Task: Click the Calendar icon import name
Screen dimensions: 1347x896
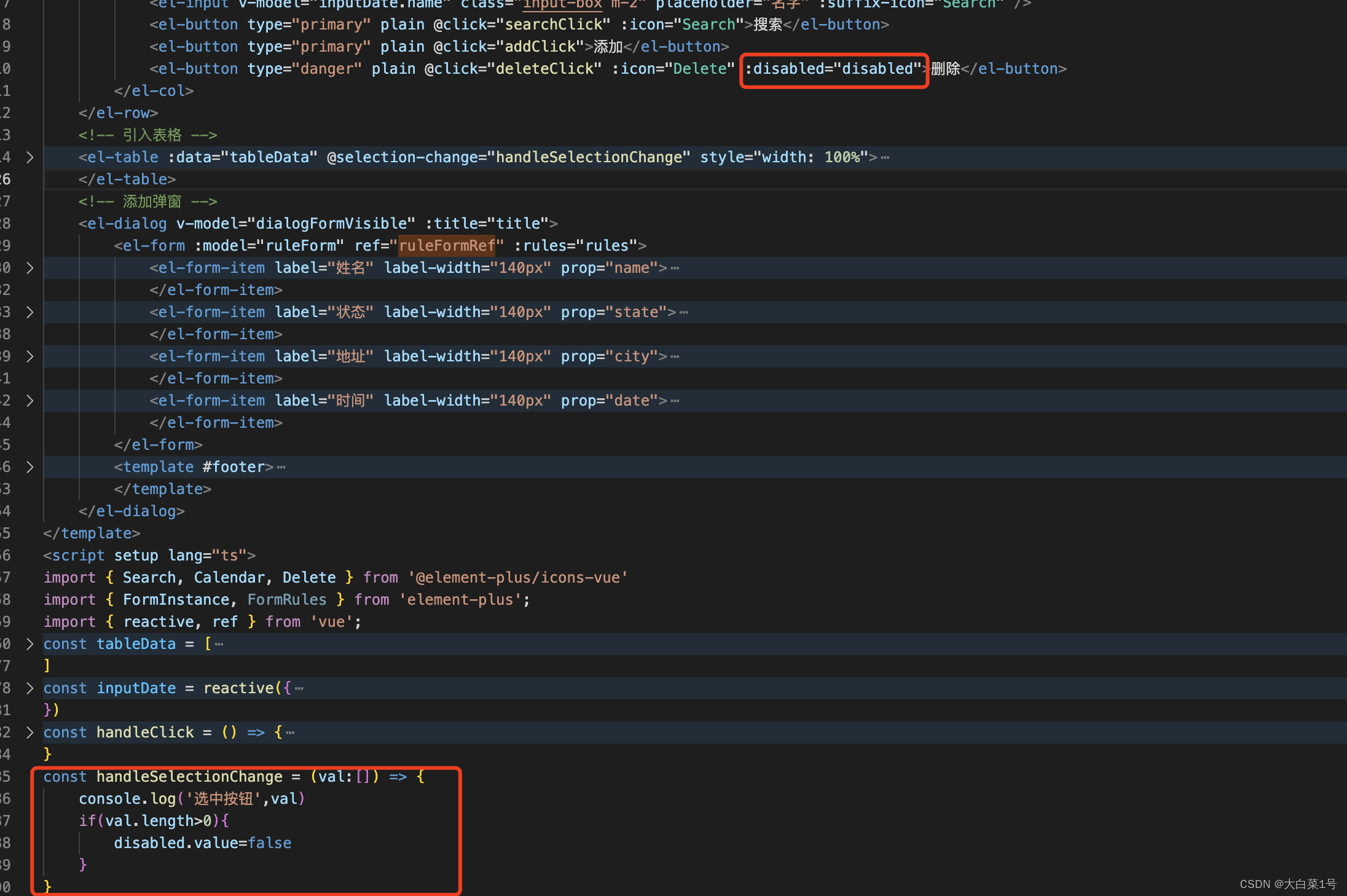Action: click(229, 578)
